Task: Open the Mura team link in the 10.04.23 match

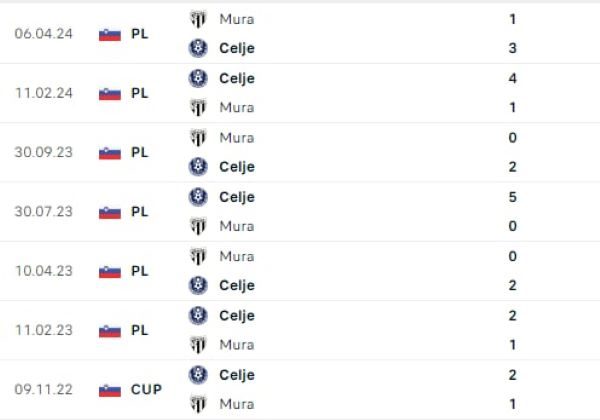Action: 236,256
